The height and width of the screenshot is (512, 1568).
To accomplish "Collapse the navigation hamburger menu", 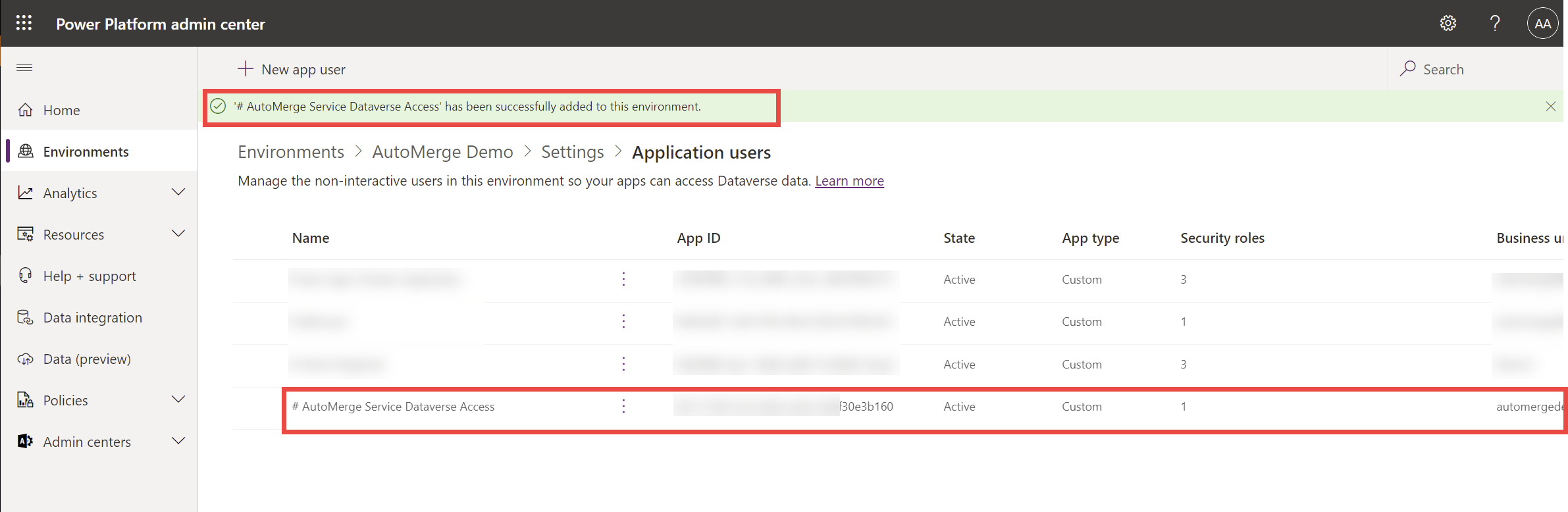I will (x=24, y=68).
